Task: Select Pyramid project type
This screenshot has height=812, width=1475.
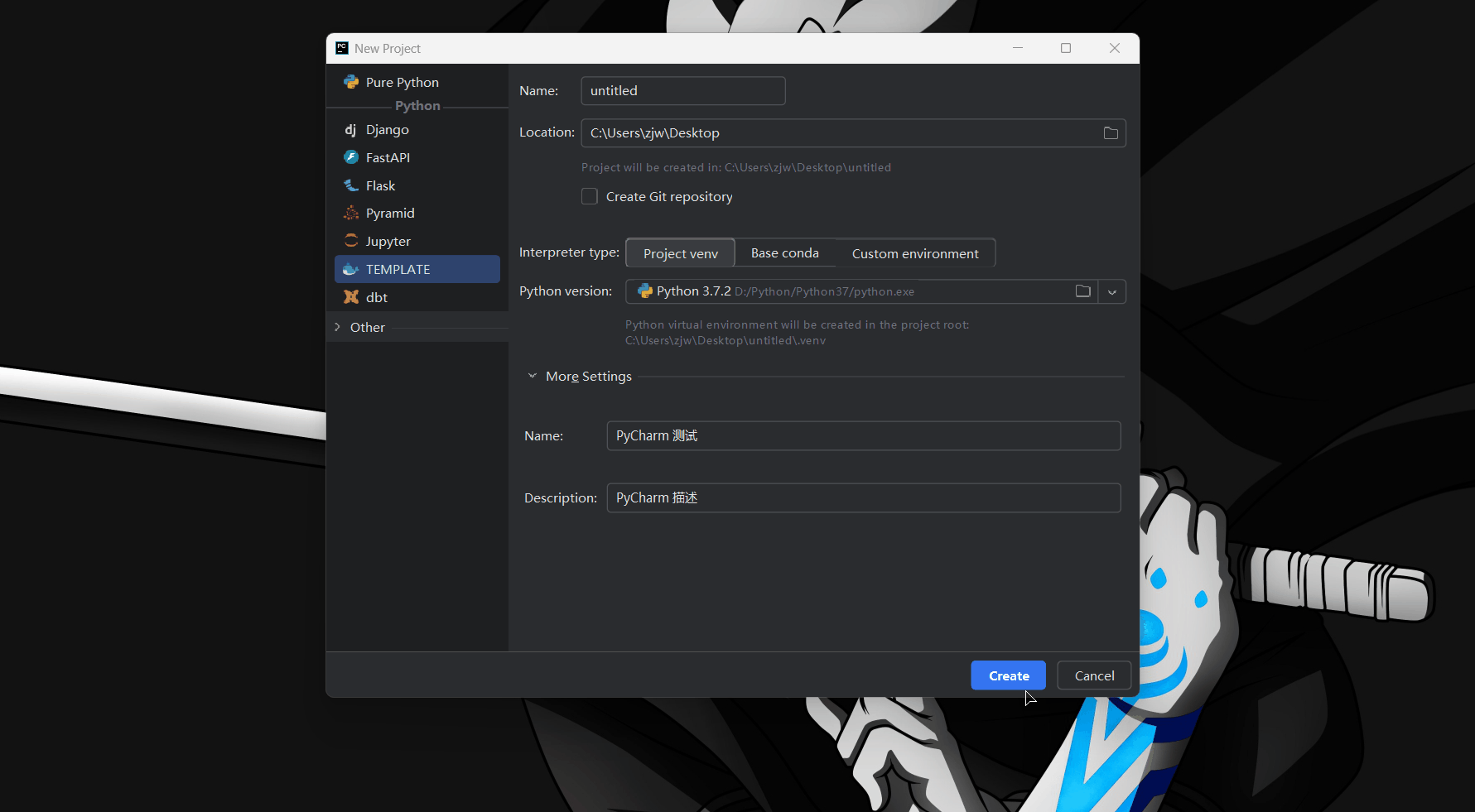Action: pos(417,213)
